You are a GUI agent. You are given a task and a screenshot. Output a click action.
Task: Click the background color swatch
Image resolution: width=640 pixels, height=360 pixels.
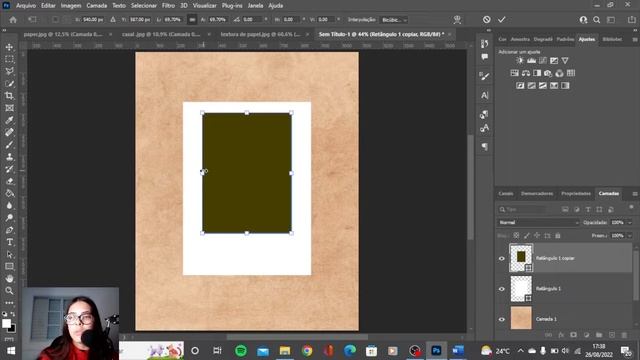point(12,328)
